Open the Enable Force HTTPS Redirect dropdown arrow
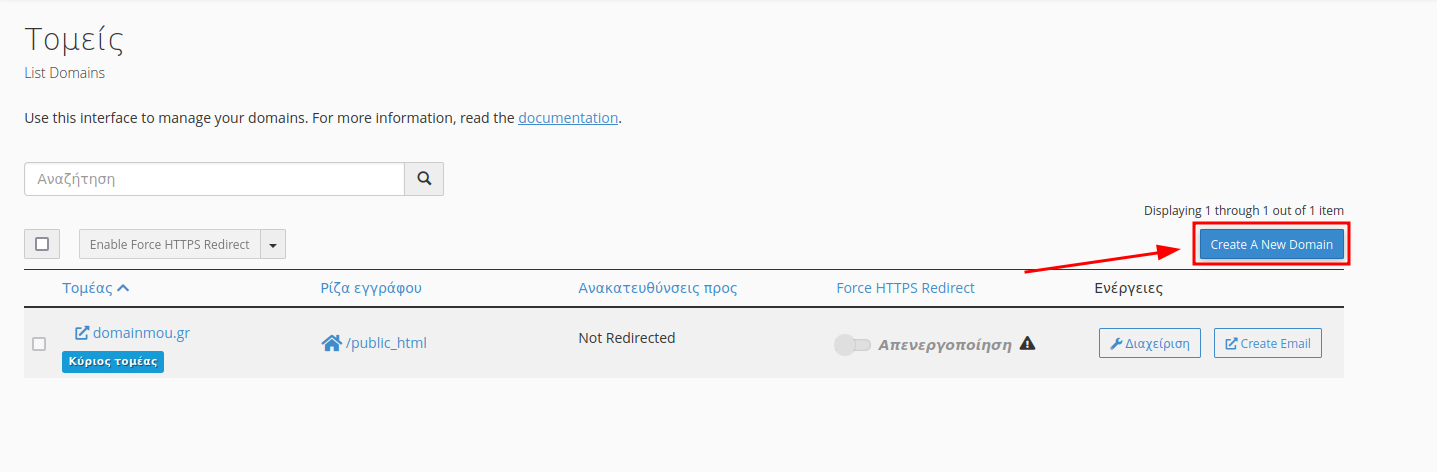Image resolution: width=1437 pixels, height=472 pixels. click(x=273, y=244)
